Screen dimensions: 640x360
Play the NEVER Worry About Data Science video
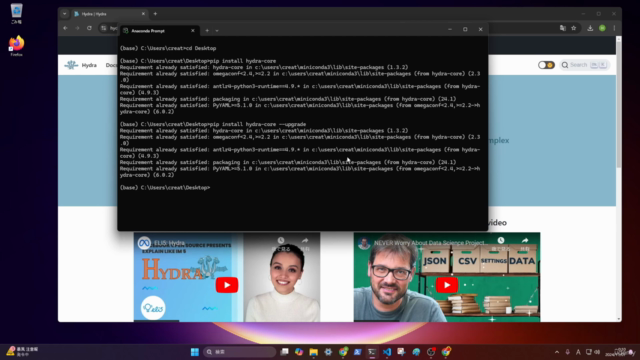tap(447, 285)
